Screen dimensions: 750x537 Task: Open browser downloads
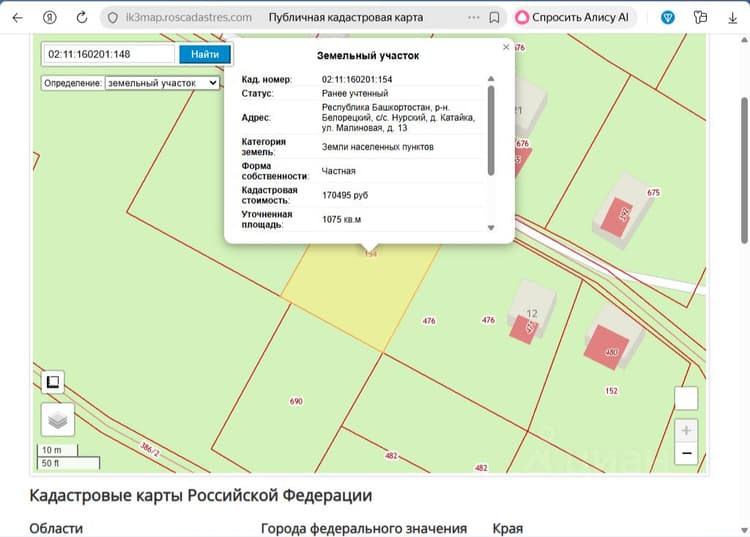click(x=732, y=18)
